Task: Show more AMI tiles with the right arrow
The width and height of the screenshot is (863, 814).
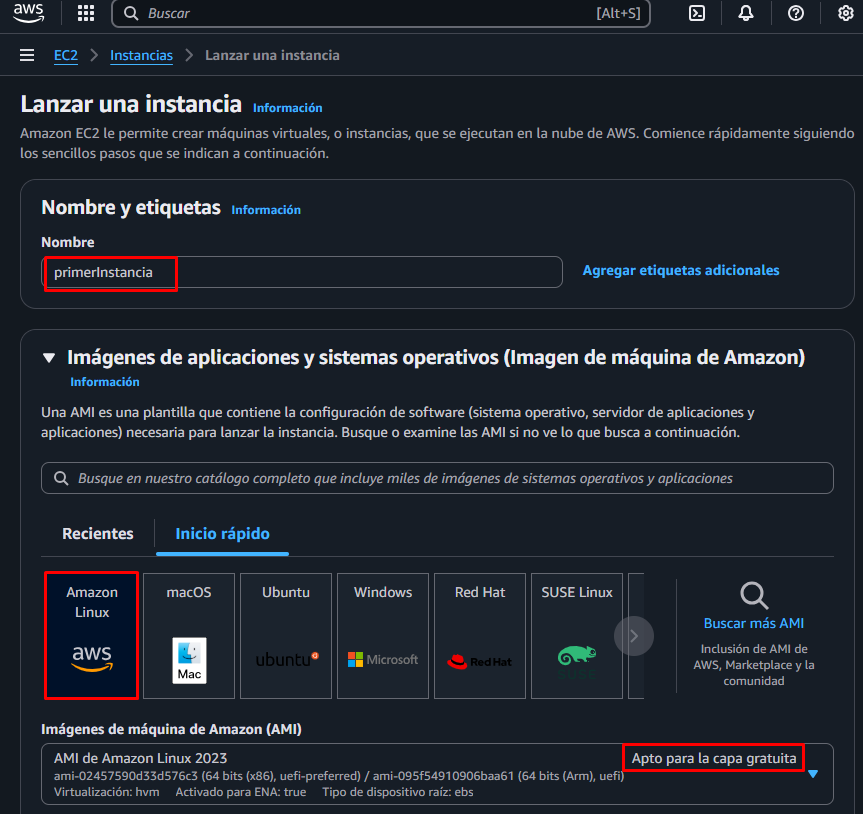Action: coord(634,636)
